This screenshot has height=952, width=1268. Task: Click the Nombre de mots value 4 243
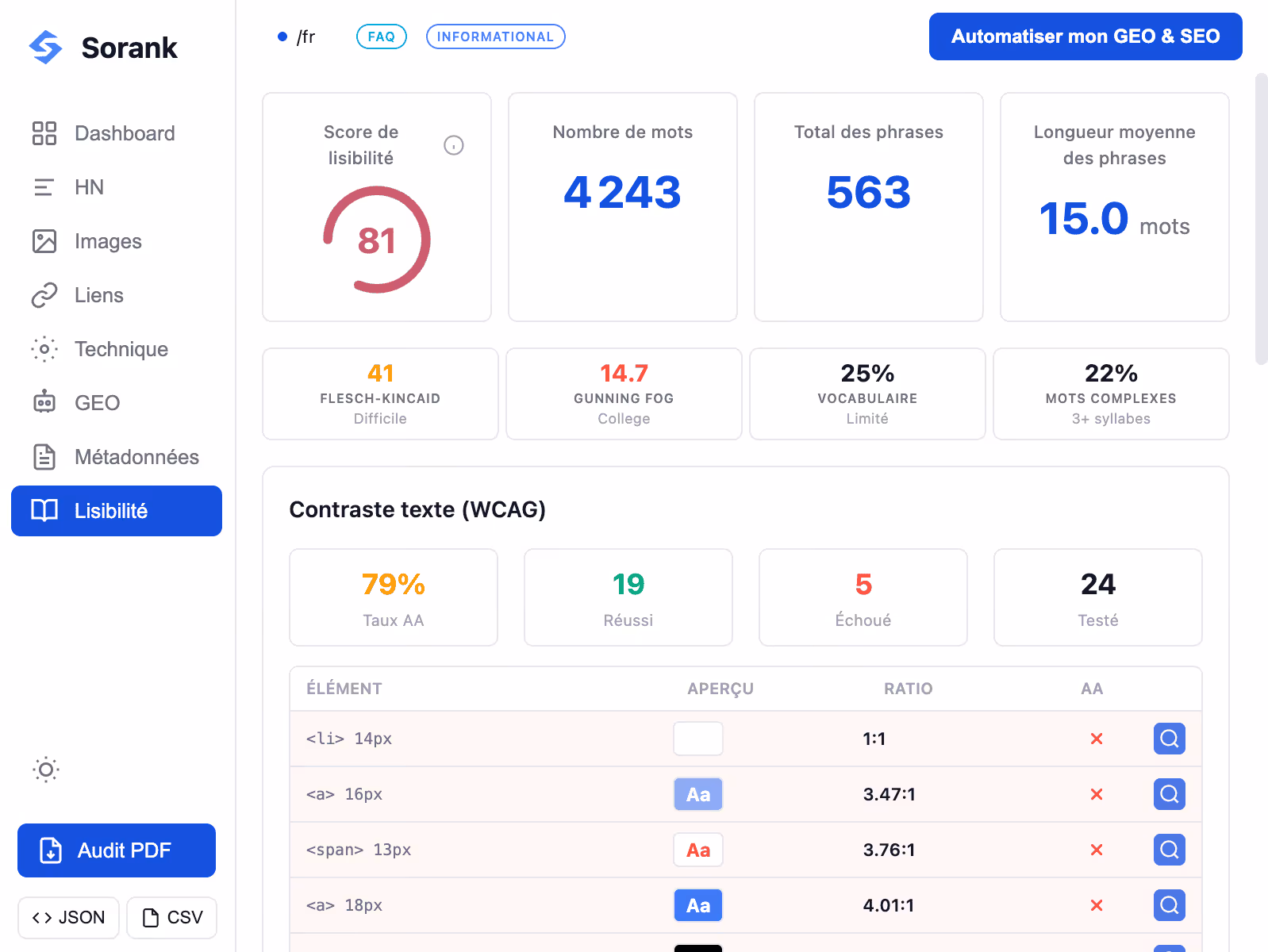pyautogui.click(x=623, y=192)
